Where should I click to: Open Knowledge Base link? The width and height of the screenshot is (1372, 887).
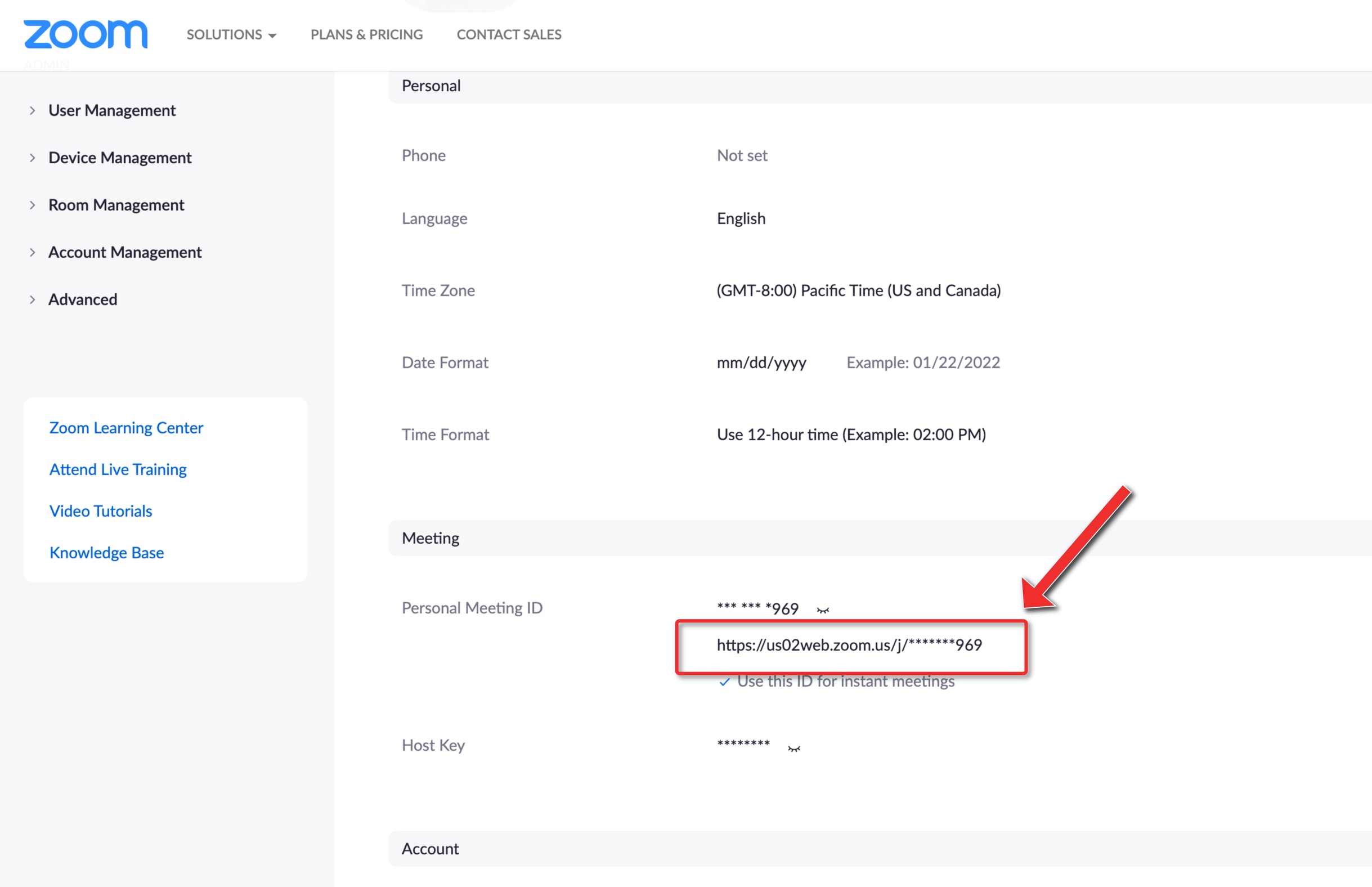click(x=106, y=552)
